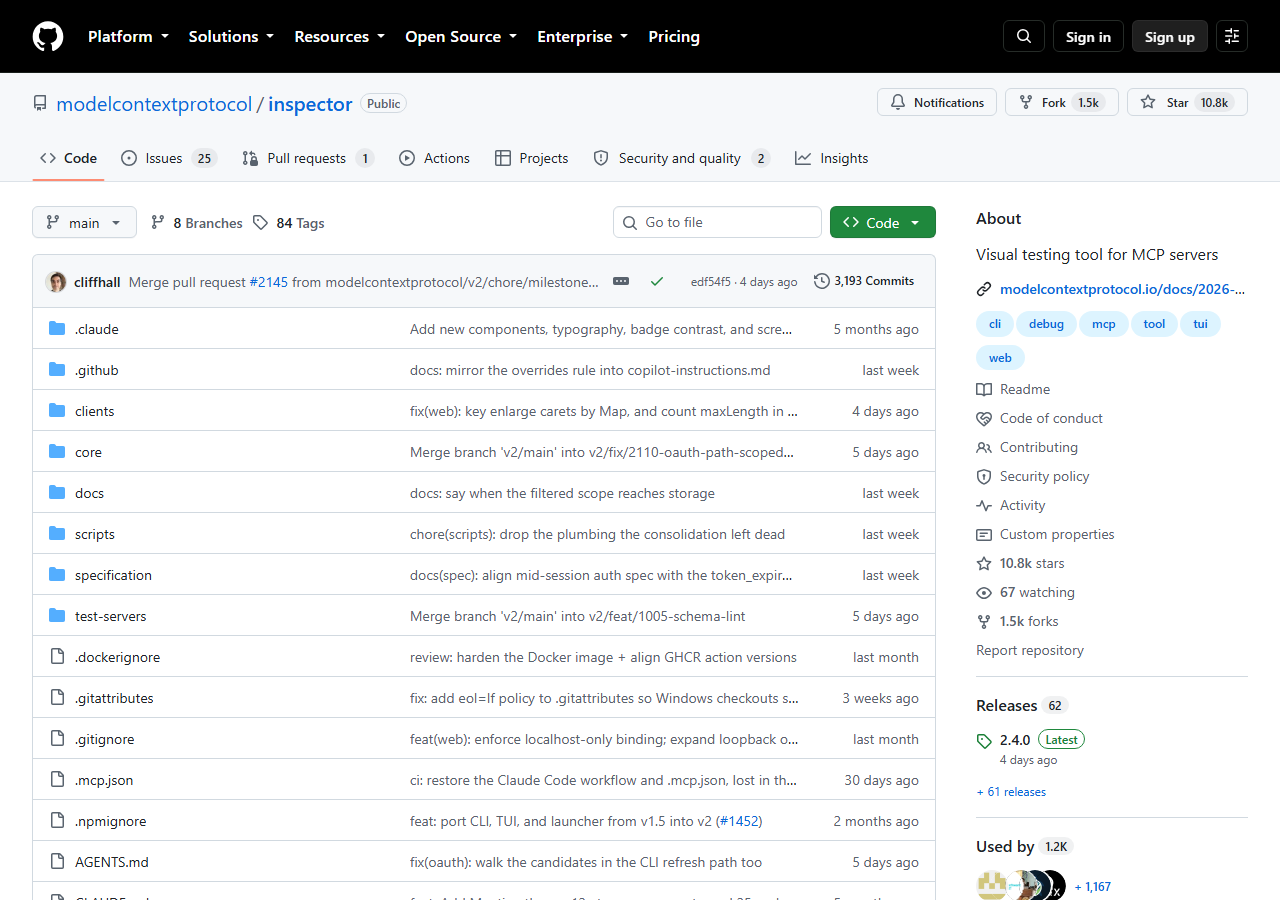Expand the Open Source dropdown
The height and width of the screenshot is (900, 1280).
coord(461,36)
